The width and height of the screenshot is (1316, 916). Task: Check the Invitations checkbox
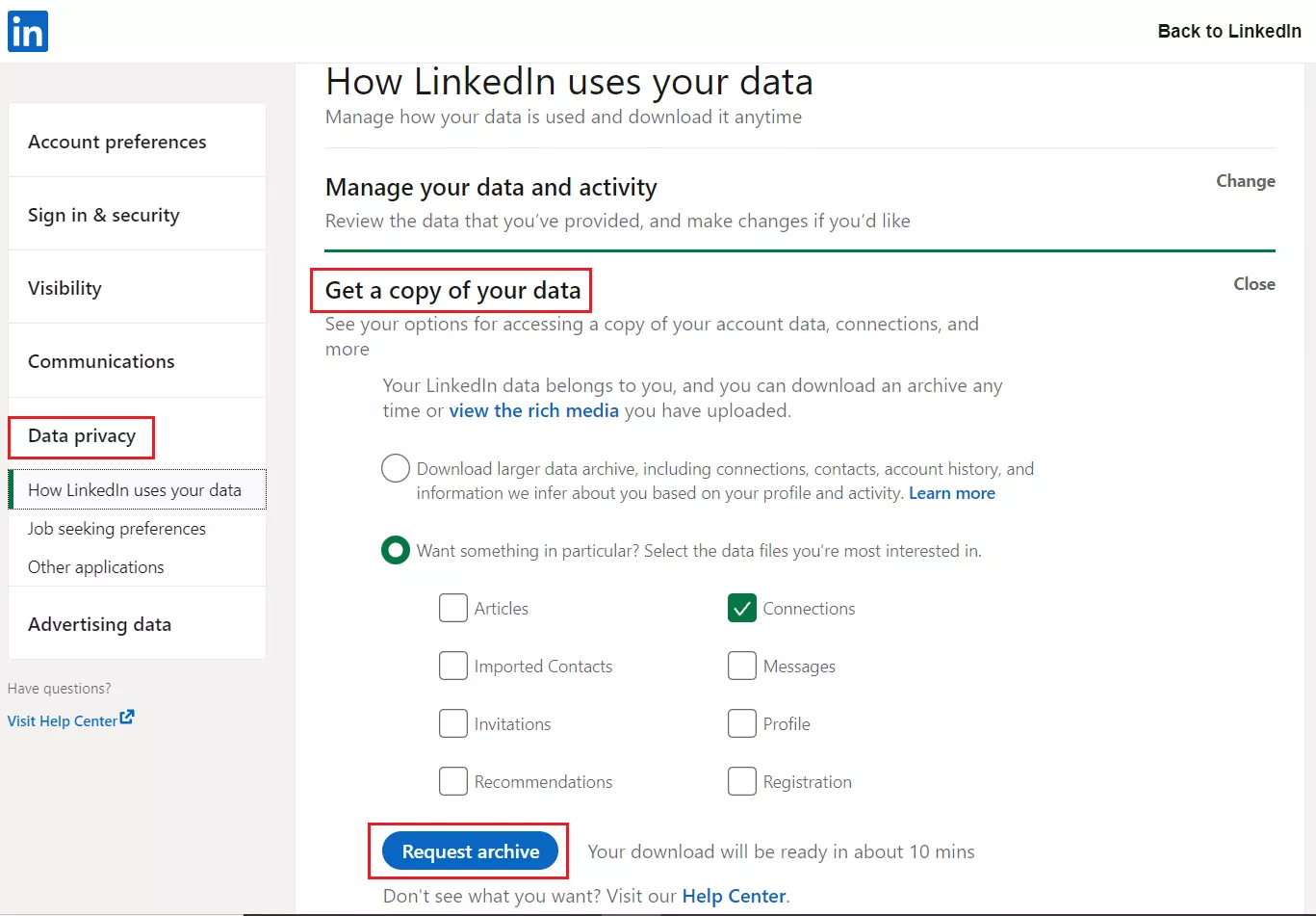coord(453,724)
